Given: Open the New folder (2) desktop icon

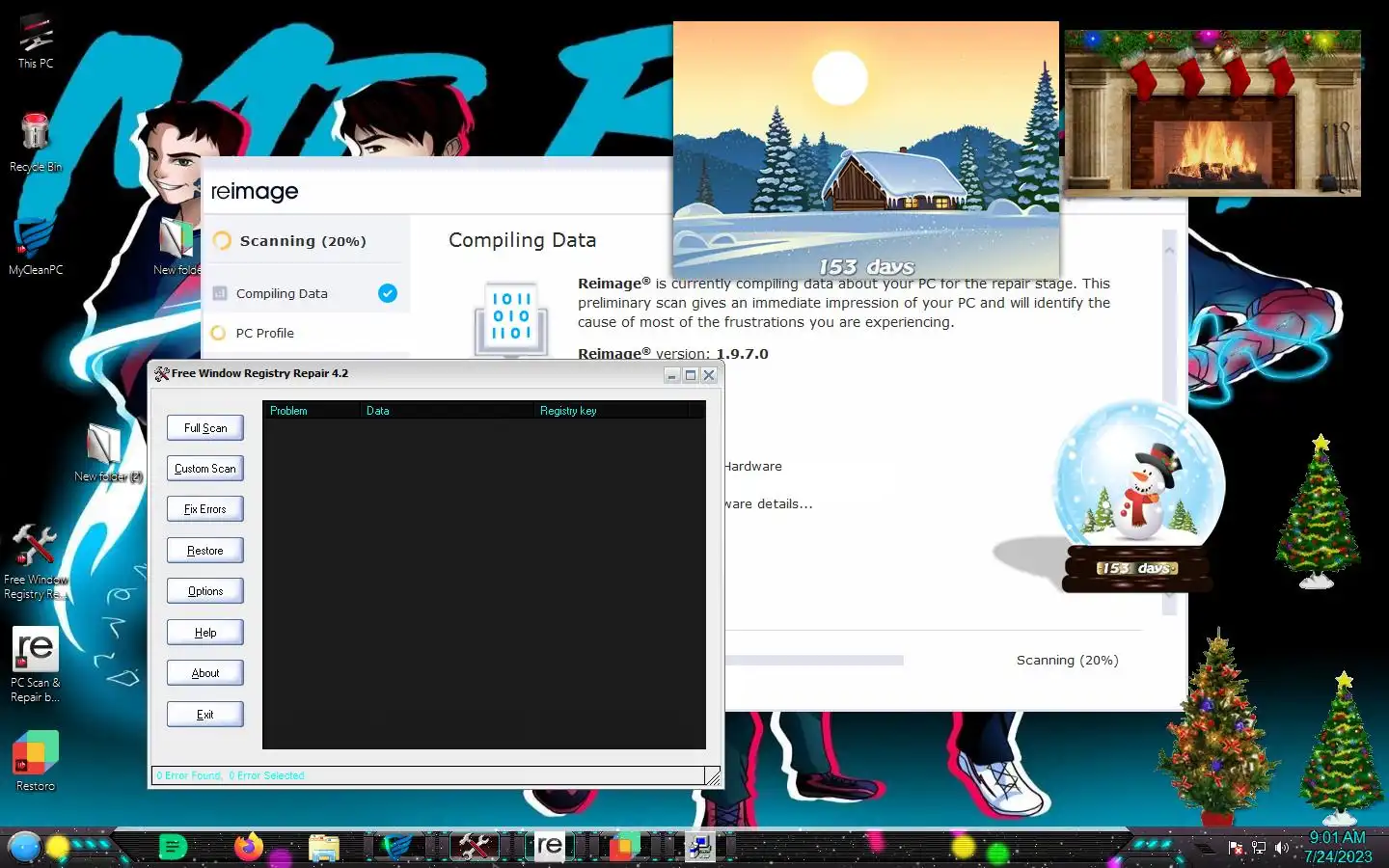Looking at the screenshot, I should (x=107, y=453).
